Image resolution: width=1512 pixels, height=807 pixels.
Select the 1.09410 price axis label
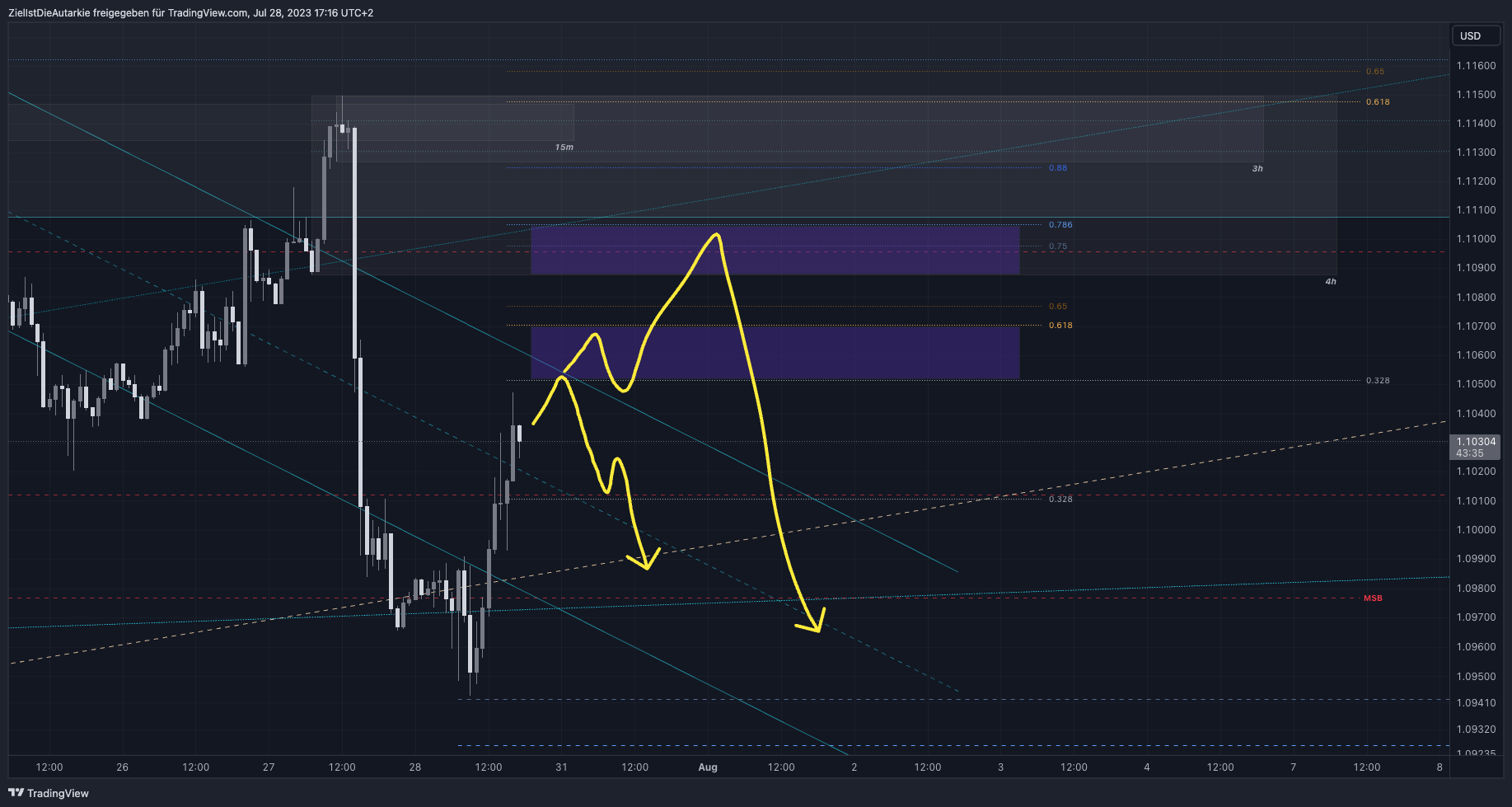coord(1476,703)
